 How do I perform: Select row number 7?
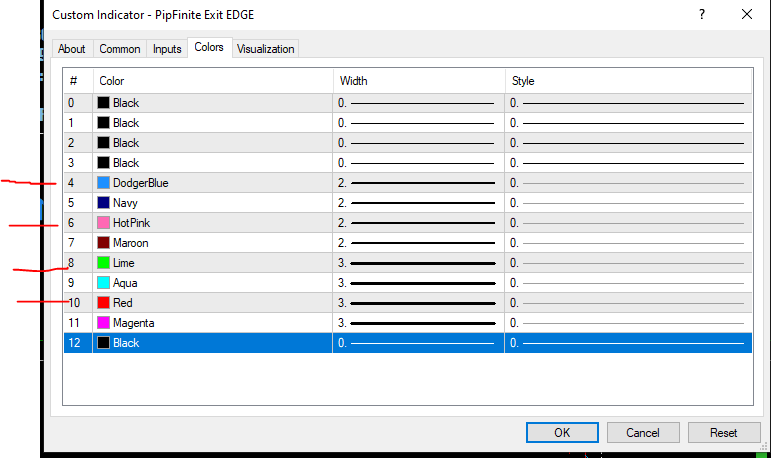71,243
